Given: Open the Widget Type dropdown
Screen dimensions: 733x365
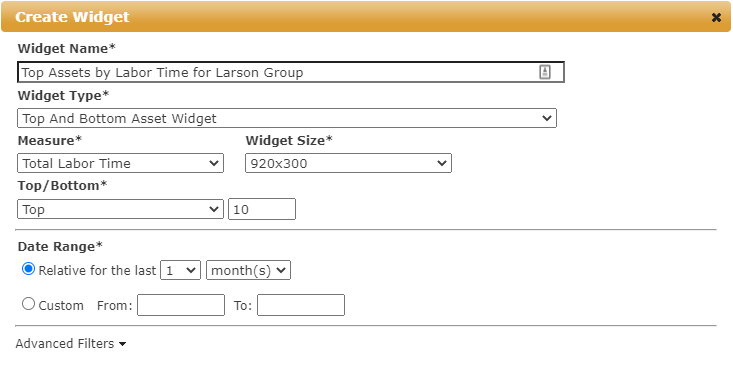Looking at the screenshot, I should [x=287, y=118].
